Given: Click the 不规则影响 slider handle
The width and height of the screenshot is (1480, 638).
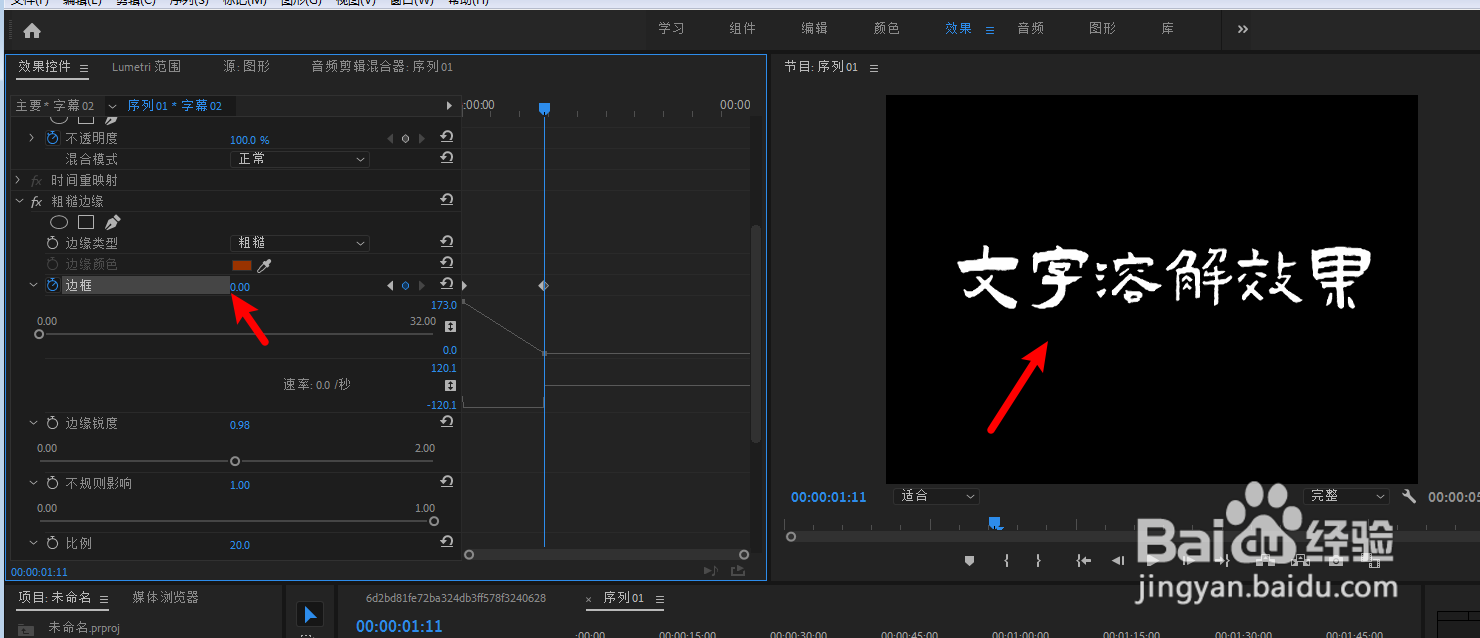Looking at the screenshot, I should 434,521.
